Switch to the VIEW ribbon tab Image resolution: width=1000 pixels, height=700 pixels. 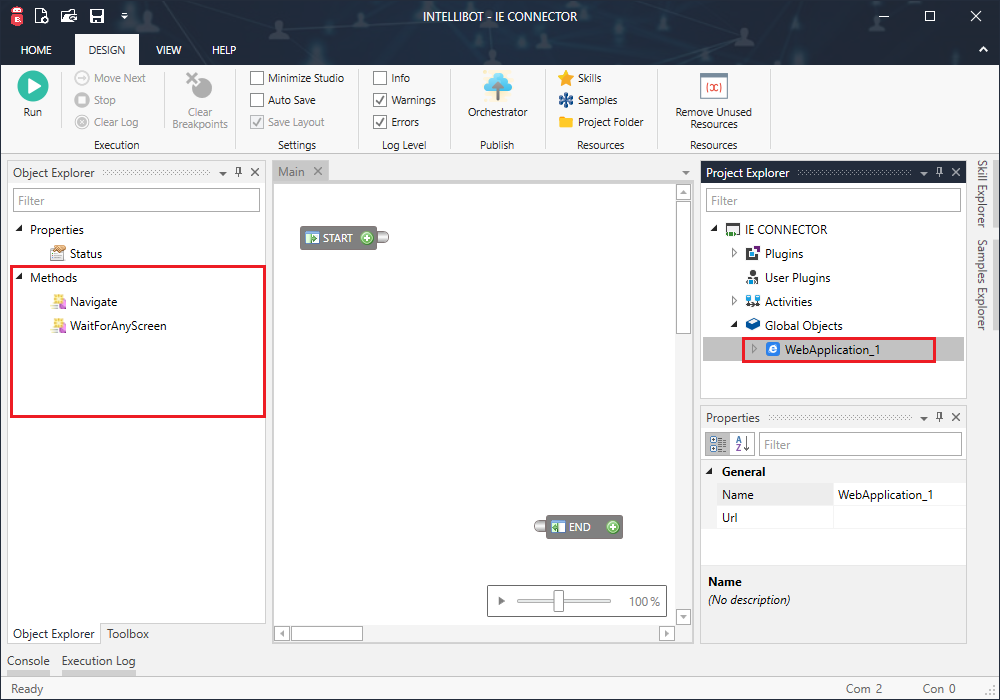[x=168, y=49]
